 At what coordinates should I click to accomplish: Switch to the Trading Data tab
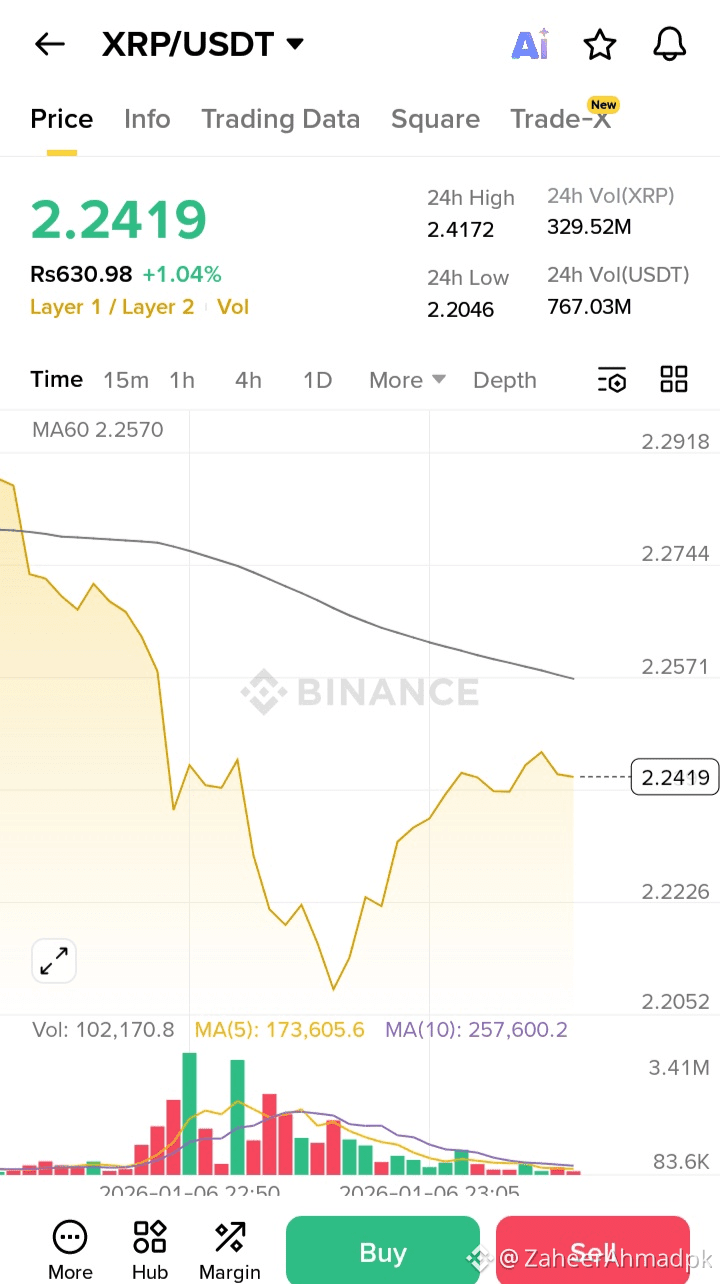[280, 119]
